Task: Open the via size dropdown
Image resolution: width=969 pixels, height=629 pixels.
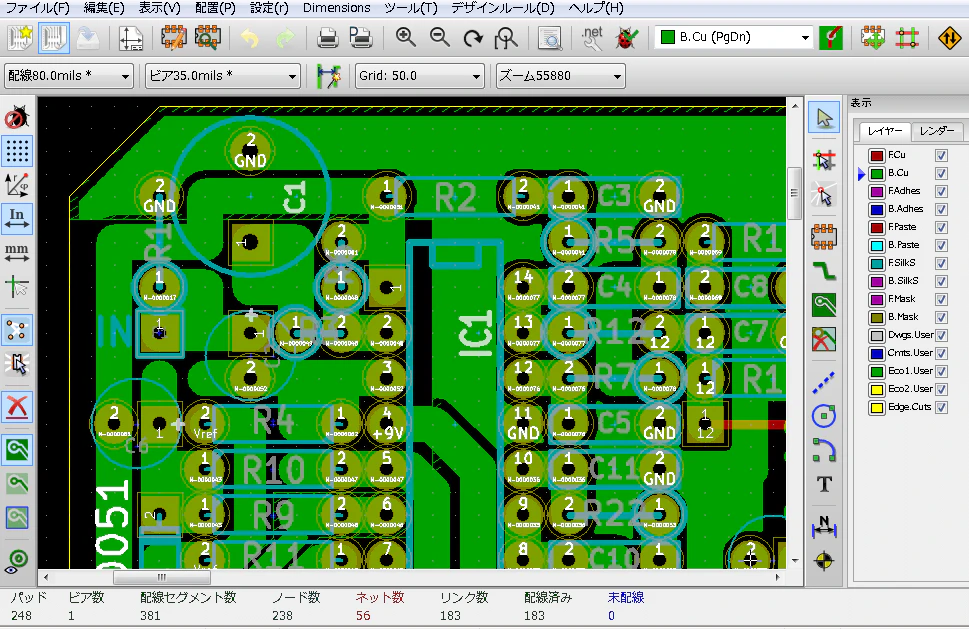Action: pyautogui.click(x=223, y=76)
